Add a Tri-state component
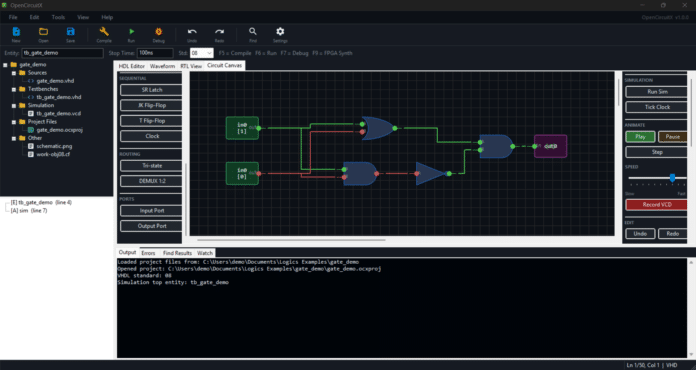The image size is (696, 370). 152,166
